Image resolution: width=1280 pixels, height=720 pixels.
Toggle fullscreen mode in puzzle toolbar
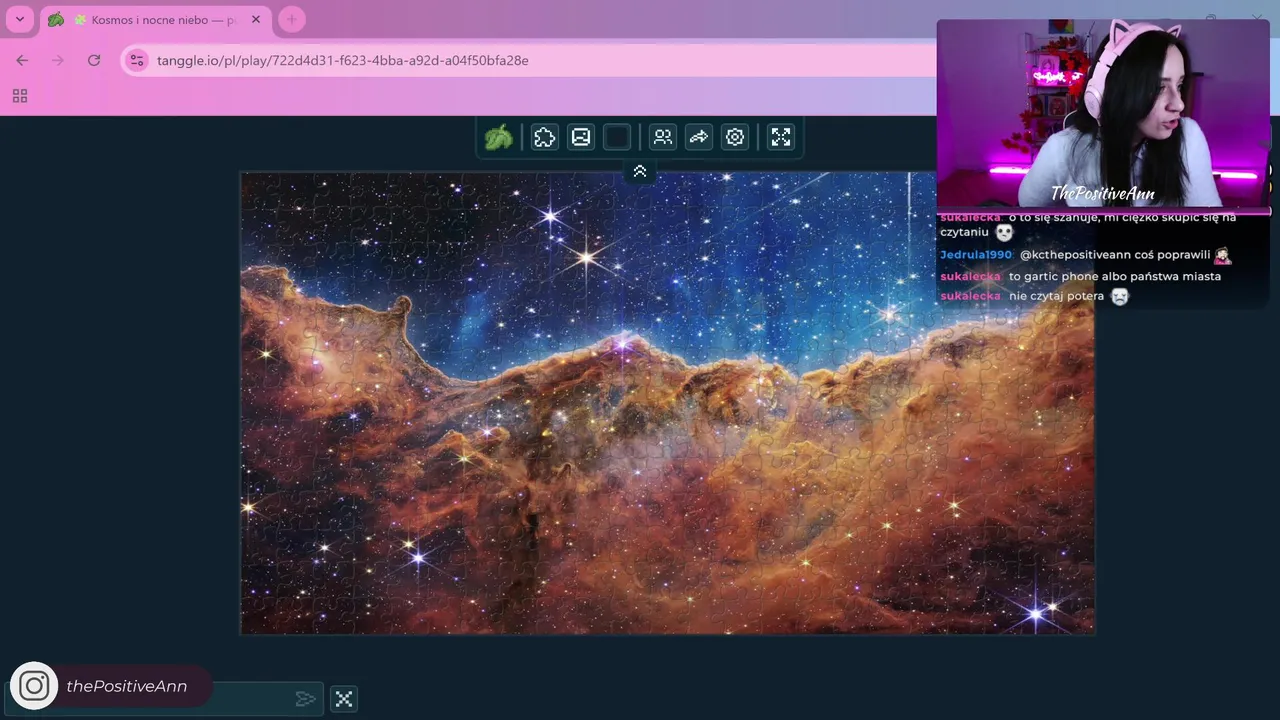pos(781,137)
